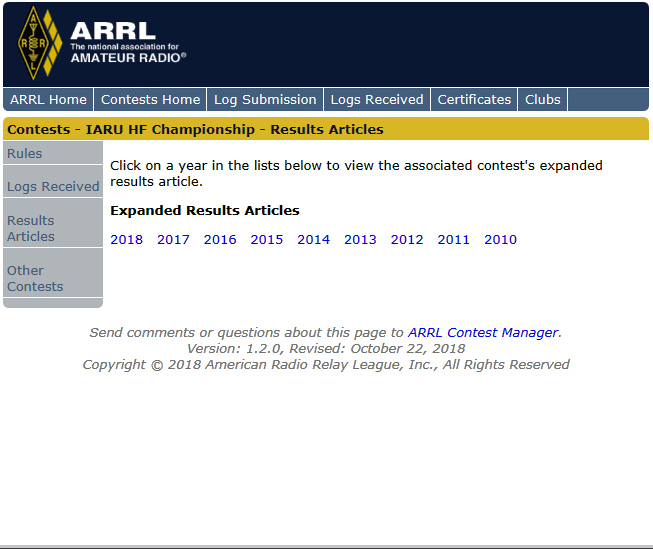Screen dimensions: 653x549
Task: Select Logs Received in the sidebar
Action: pos(53,186)
